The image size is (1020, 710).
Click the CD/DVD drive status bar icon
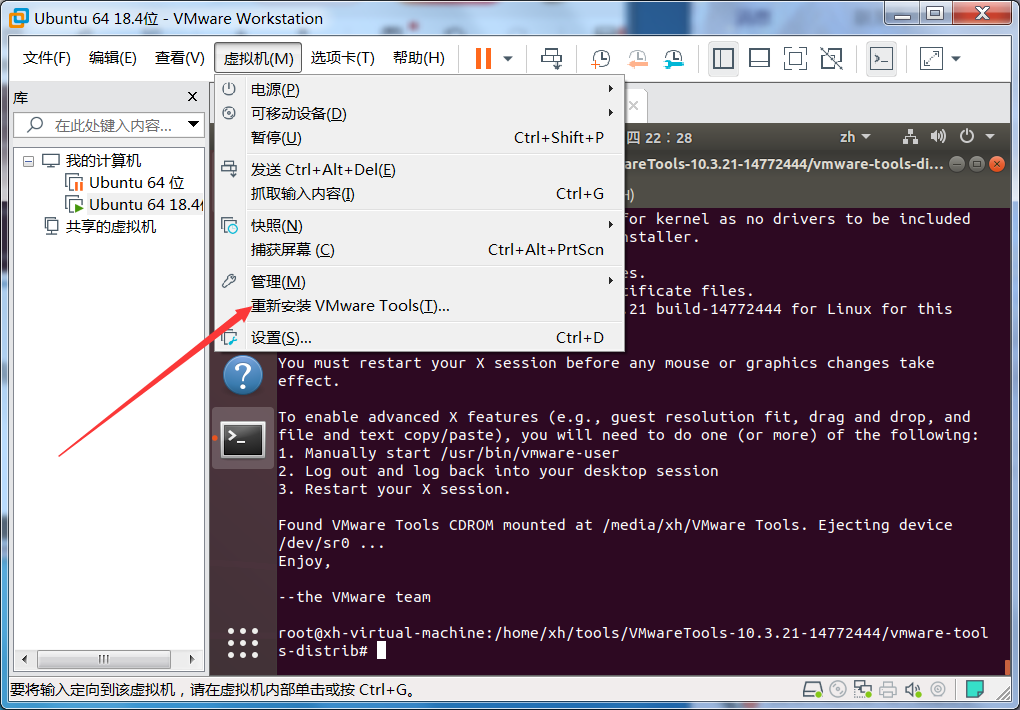point(838,689)
